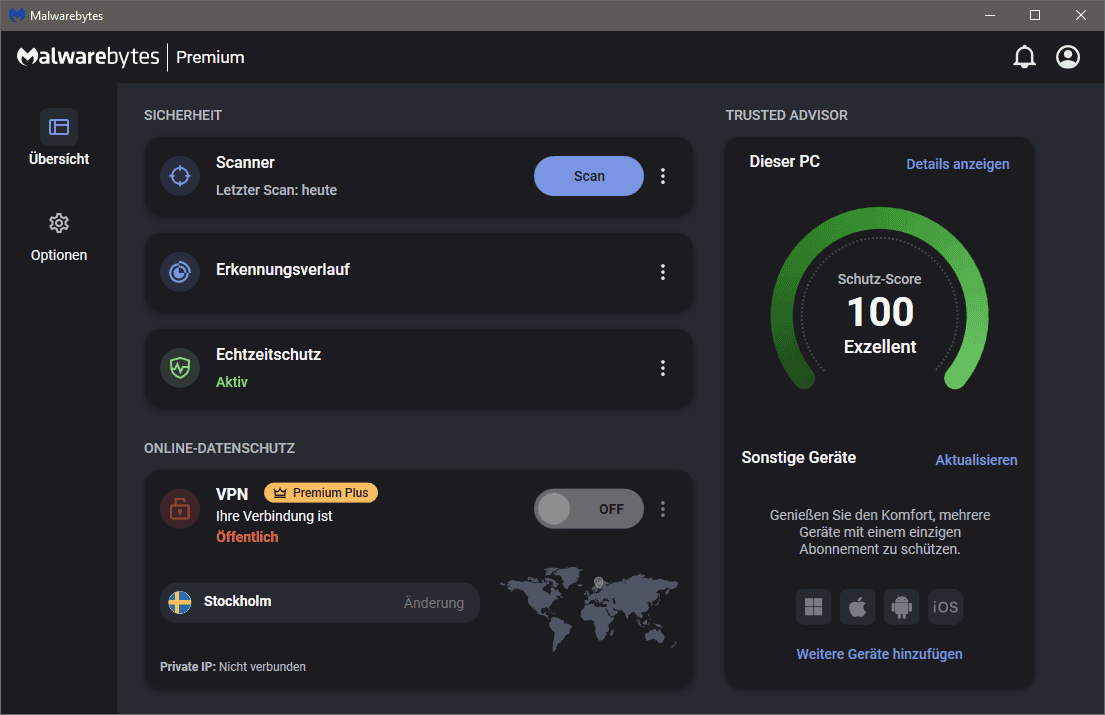Click the Apple macOS device icon
Viewport: 1105px width, 715px height.
[x=858, y=607]
